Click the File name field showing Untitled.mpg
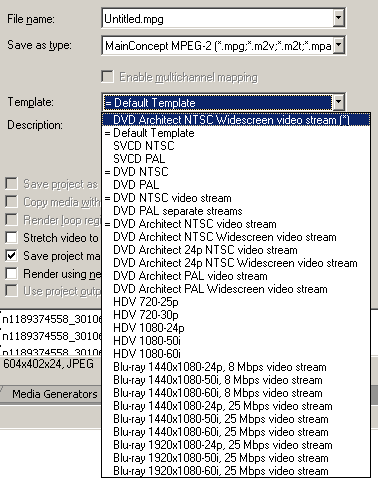The height and width of the screenshot is (480, 378). [x=218, y=18]
